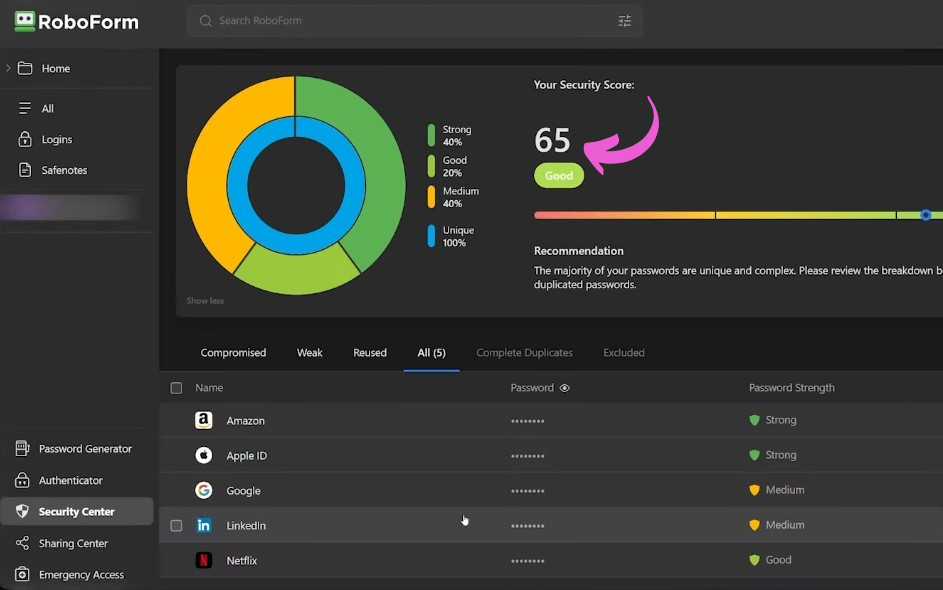Image resolution: width=943 pixels, height=590 pixels.
Task: Open the Complete Duplicates tab
Action: 524,352
